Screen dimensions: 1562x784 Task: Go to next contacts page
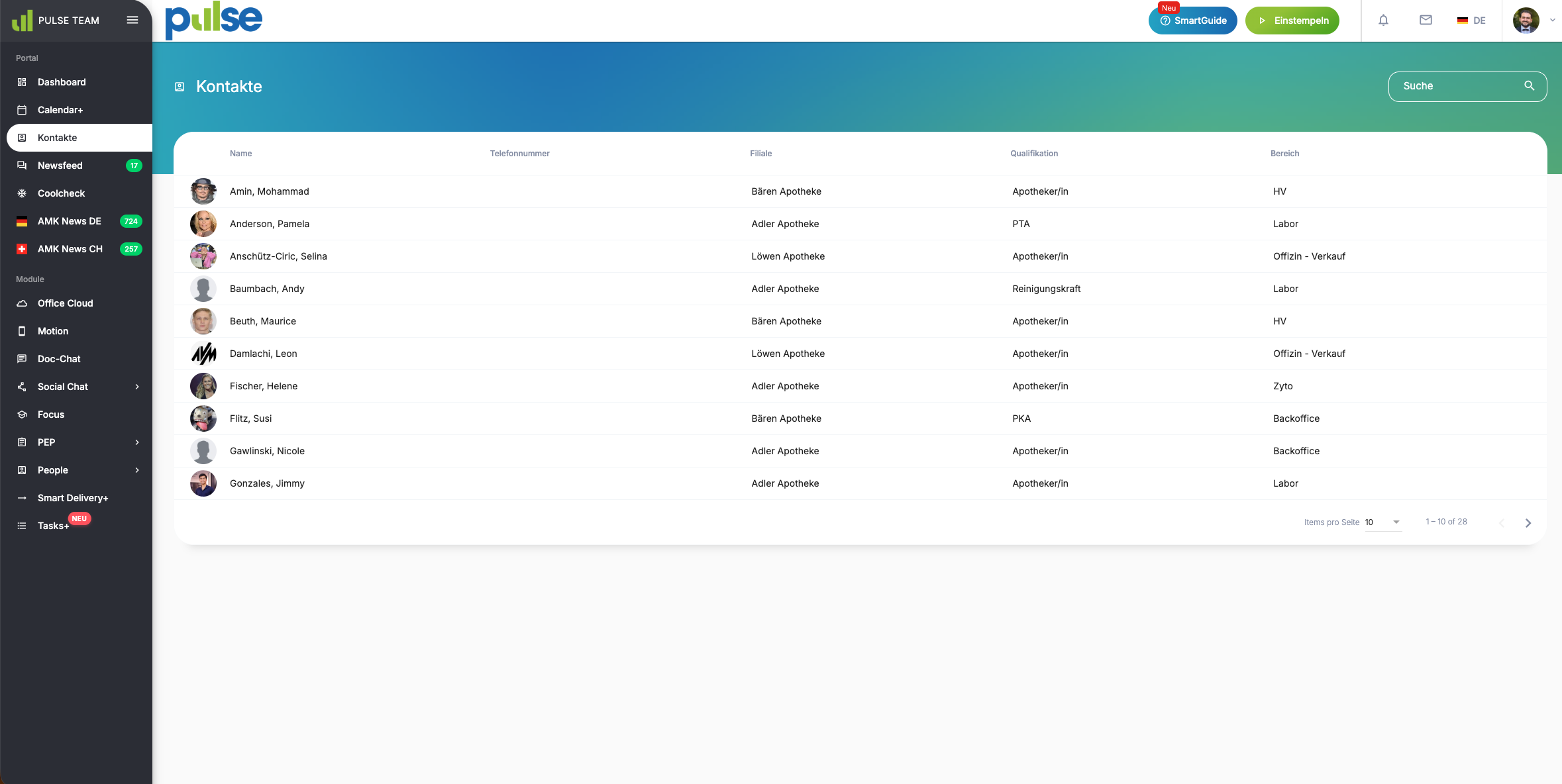[1528, 522]
